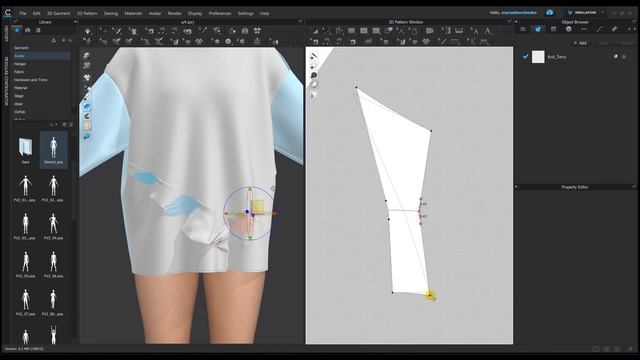Open the Fabric tab icon in Object Browser
640x360 pixels.
click(x=538, y=29)
